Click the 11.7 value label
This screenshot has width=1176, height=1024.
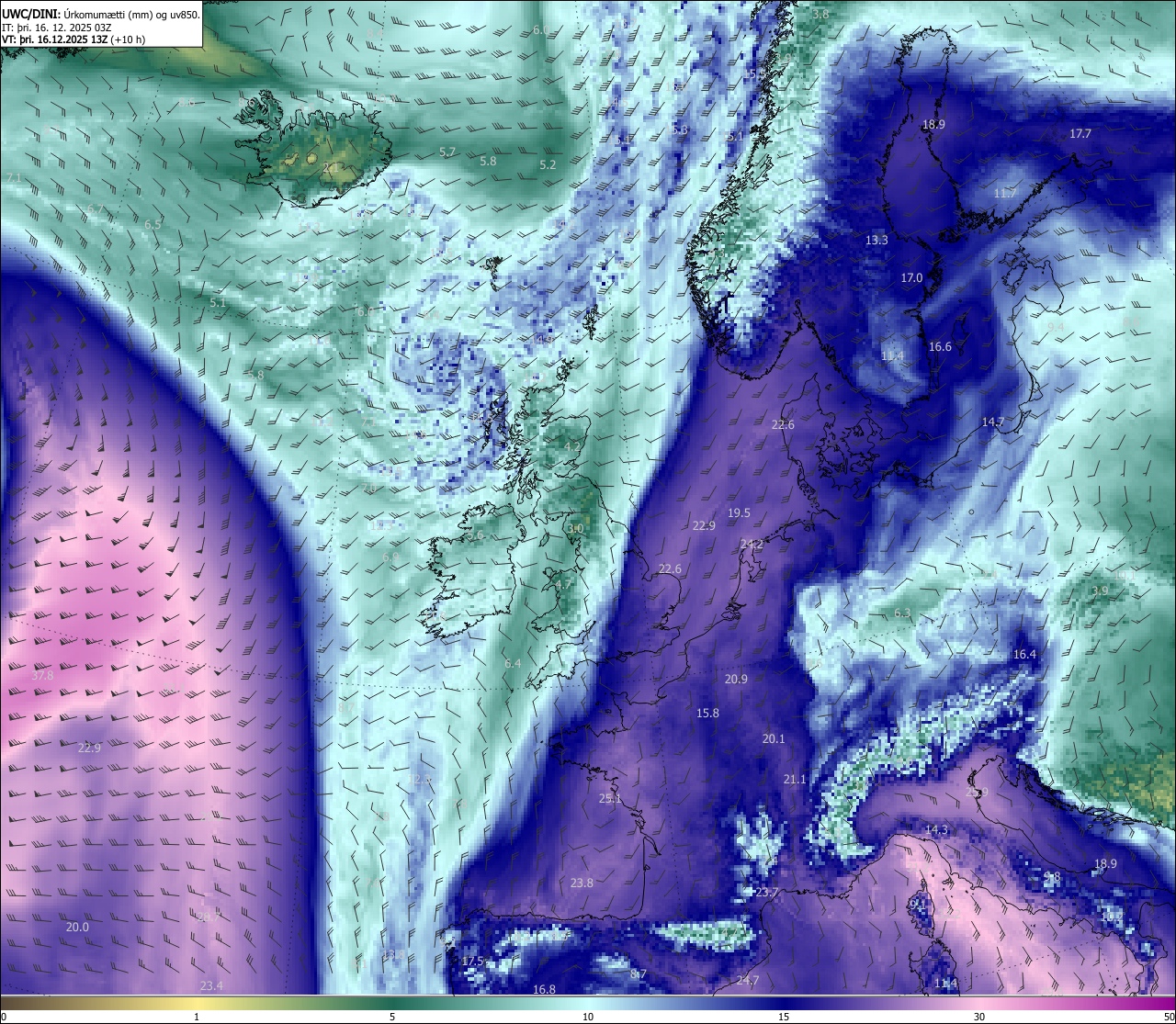(x=1005, y=193)
